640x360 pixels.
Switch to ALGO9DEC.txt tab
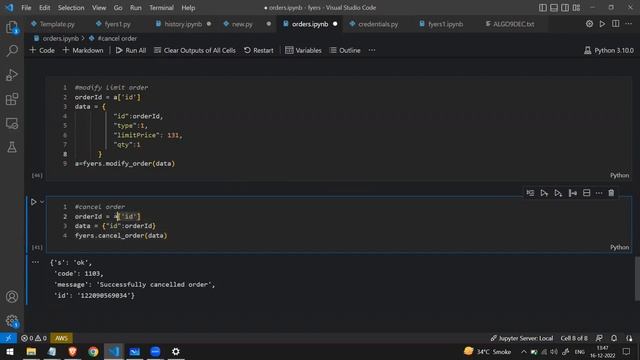[x=513, y=24]
